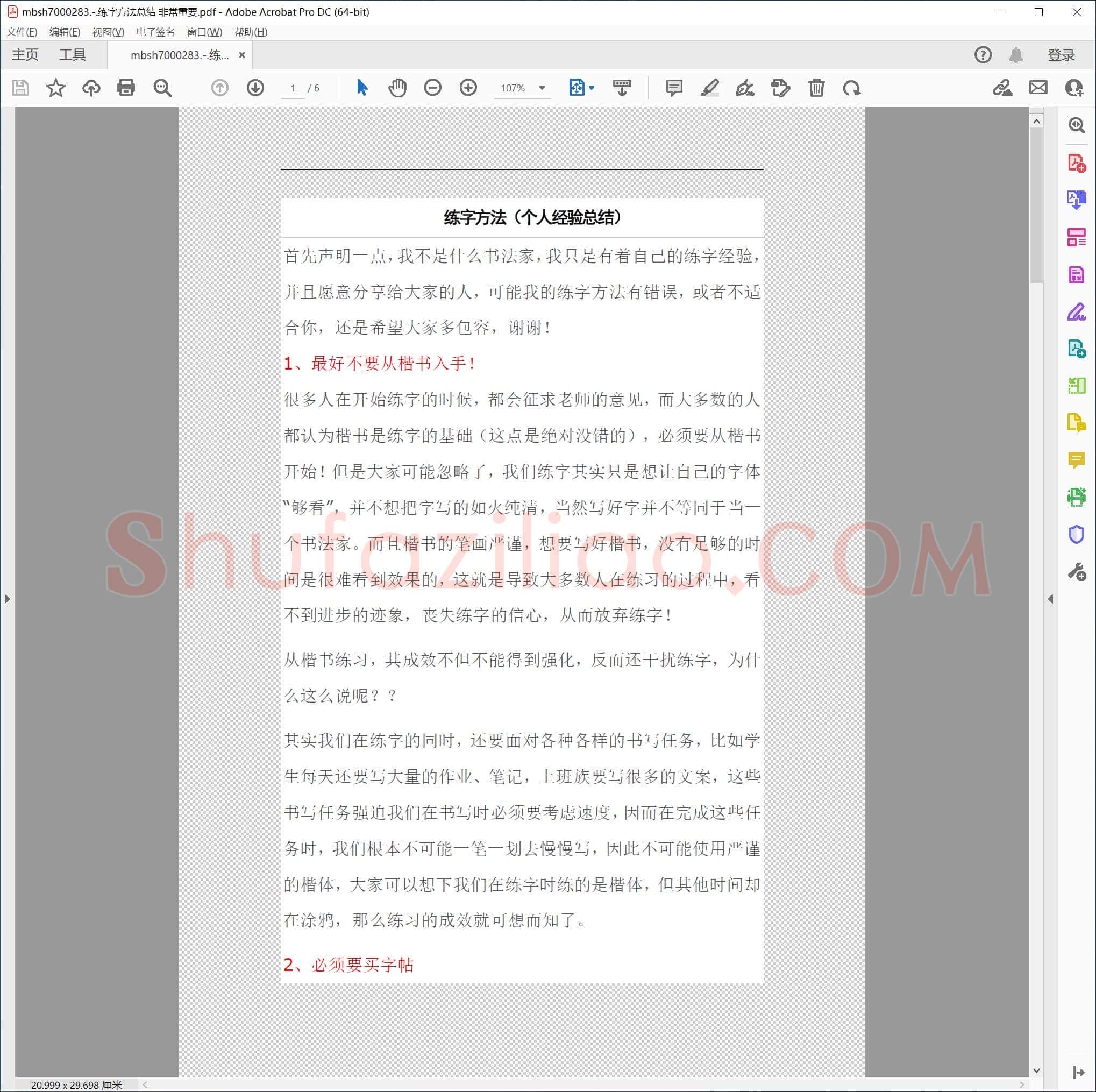The height and width of the screenshot is (1092, 1096).
Task: Collapse the tools pane with bottom-right arrow icon
Action: (x=1078, y=1072)
